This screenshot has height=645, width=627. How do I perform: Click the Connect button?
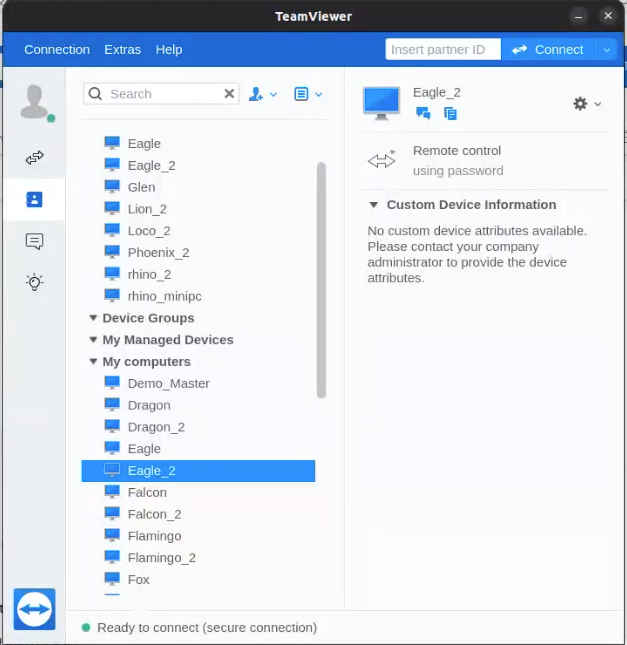(547, 50)
